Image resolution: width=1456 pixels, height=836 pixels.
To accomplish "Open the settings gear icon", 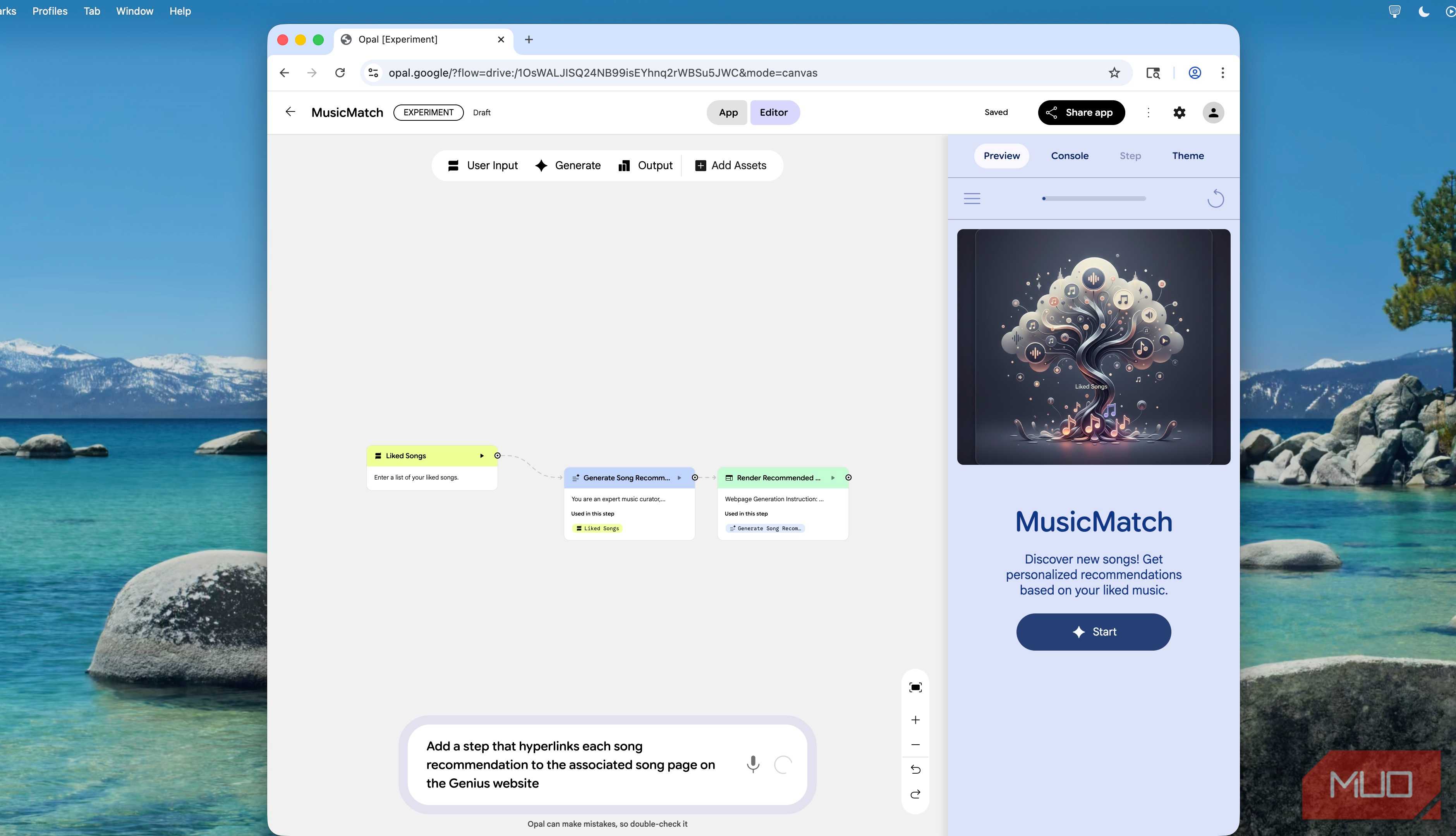I will point(1179,113).
